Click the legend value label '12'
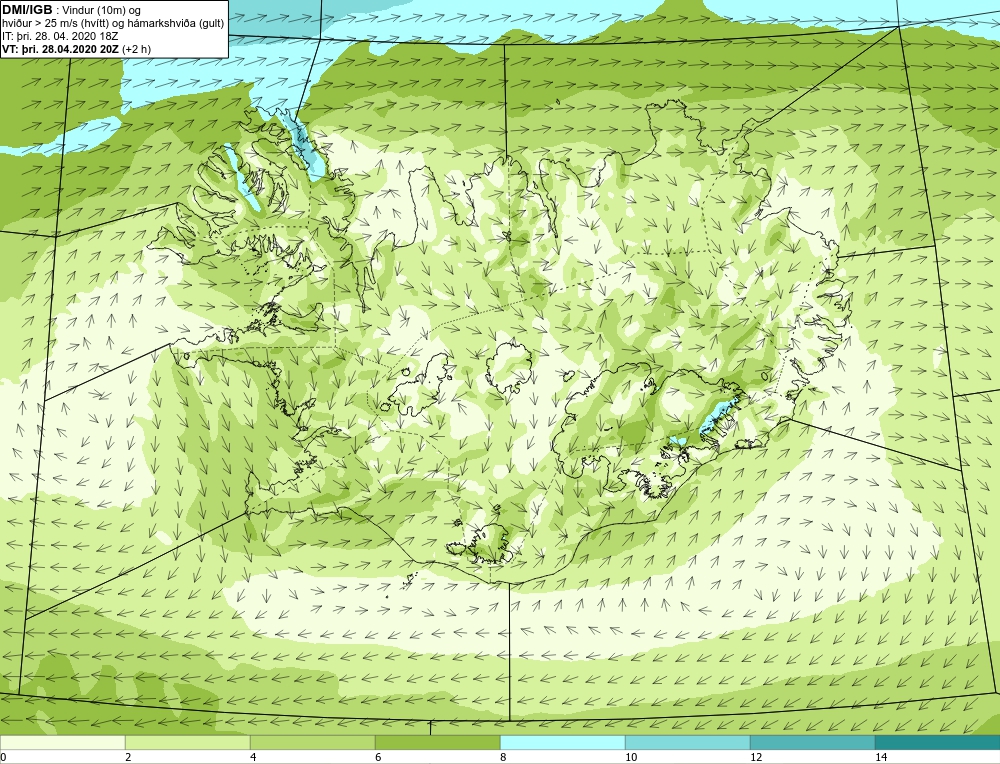The width and height of the screenshot is (1000, 764). [x=756, y=757]
